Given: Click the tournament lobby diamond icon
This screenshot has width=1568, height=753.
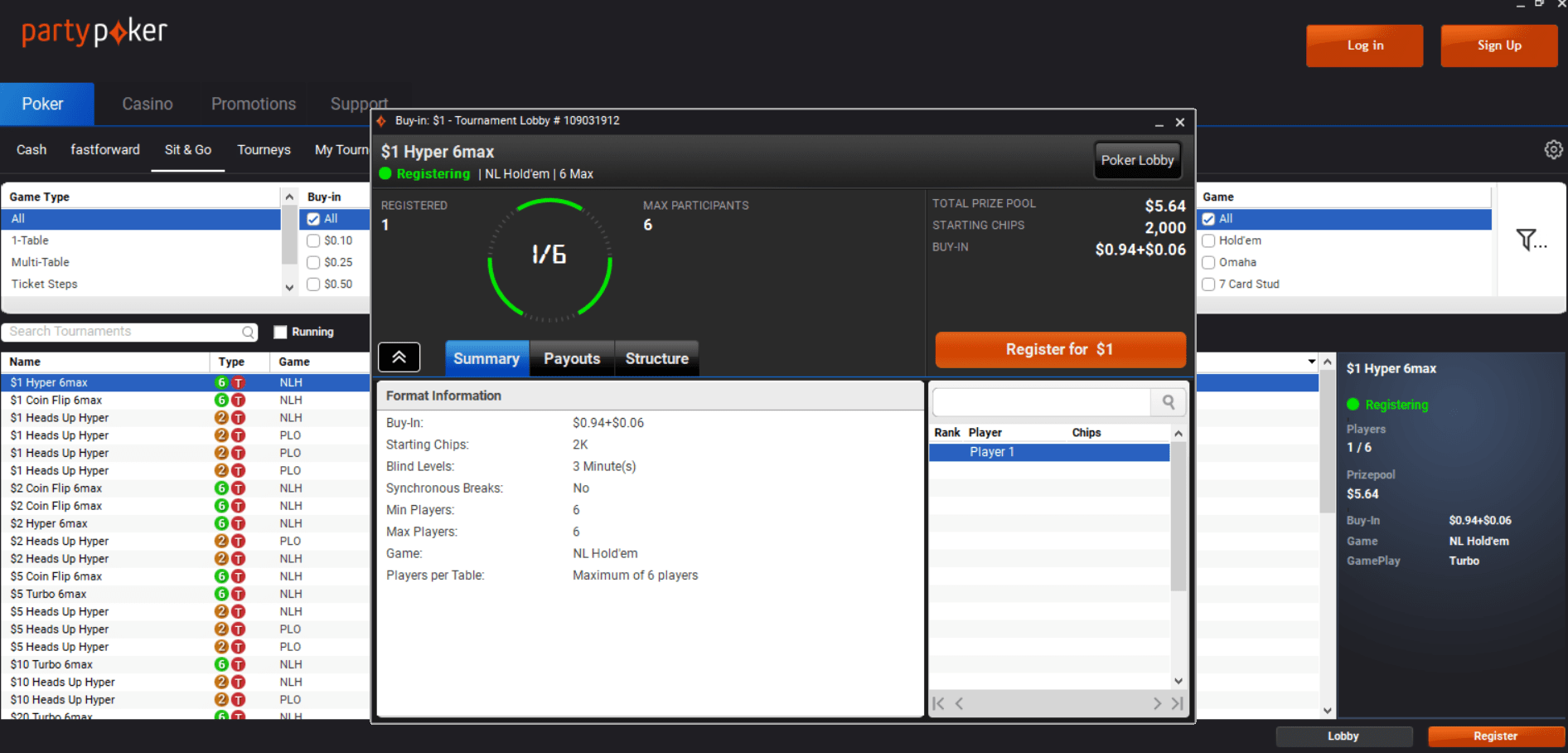Looking at the screenshot, I should [381, 121].
